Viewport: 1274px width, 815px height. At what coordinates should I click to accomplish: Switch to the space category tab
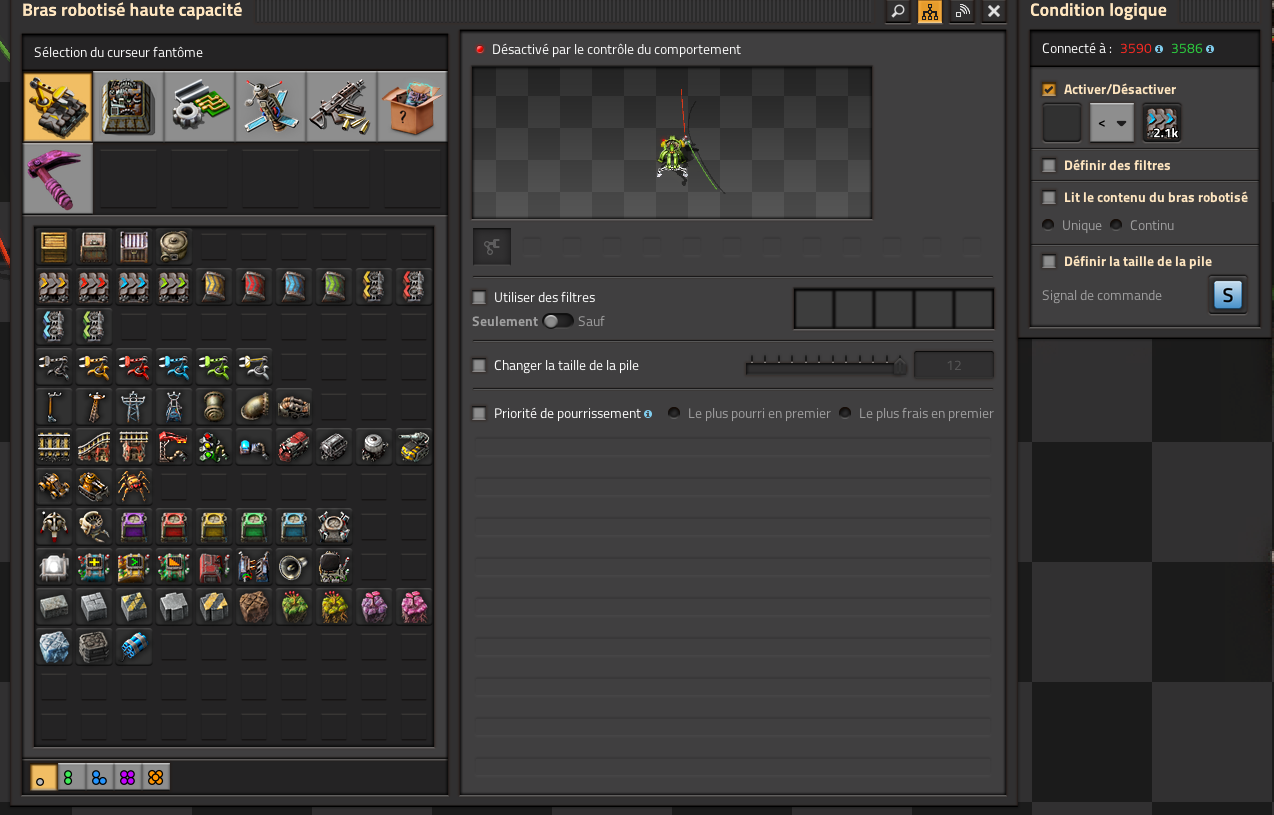270,106
